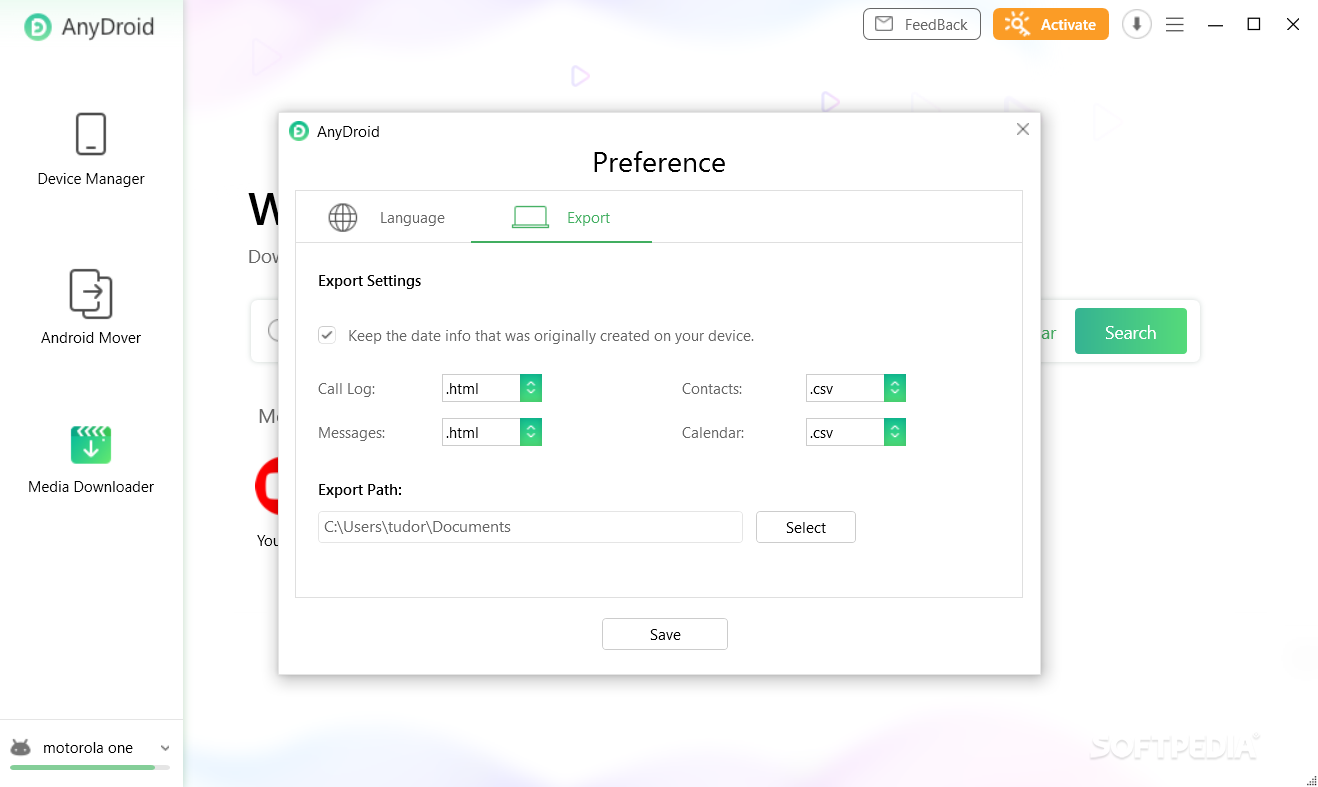Click the 'Preference' dialog title
The width and height of the screenshot is (1318, 787).
[x=659, y=162]
